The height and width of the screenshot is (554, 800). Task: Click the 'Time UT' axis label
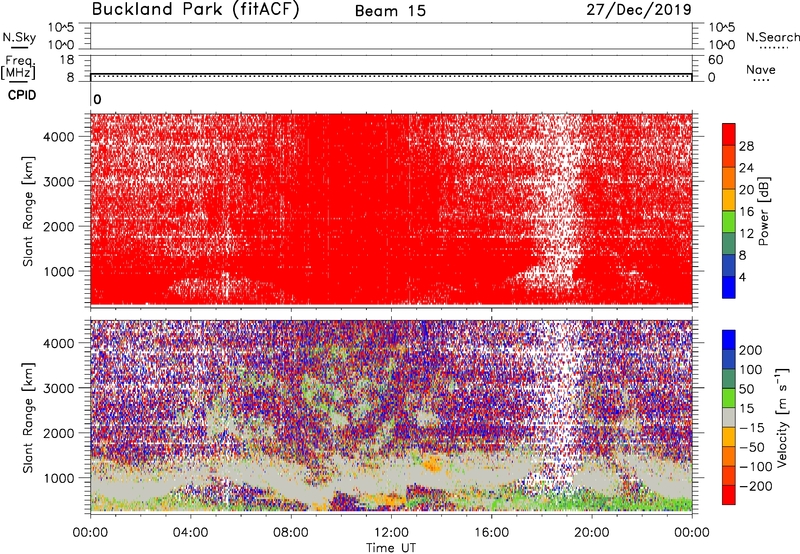[391, 548]
